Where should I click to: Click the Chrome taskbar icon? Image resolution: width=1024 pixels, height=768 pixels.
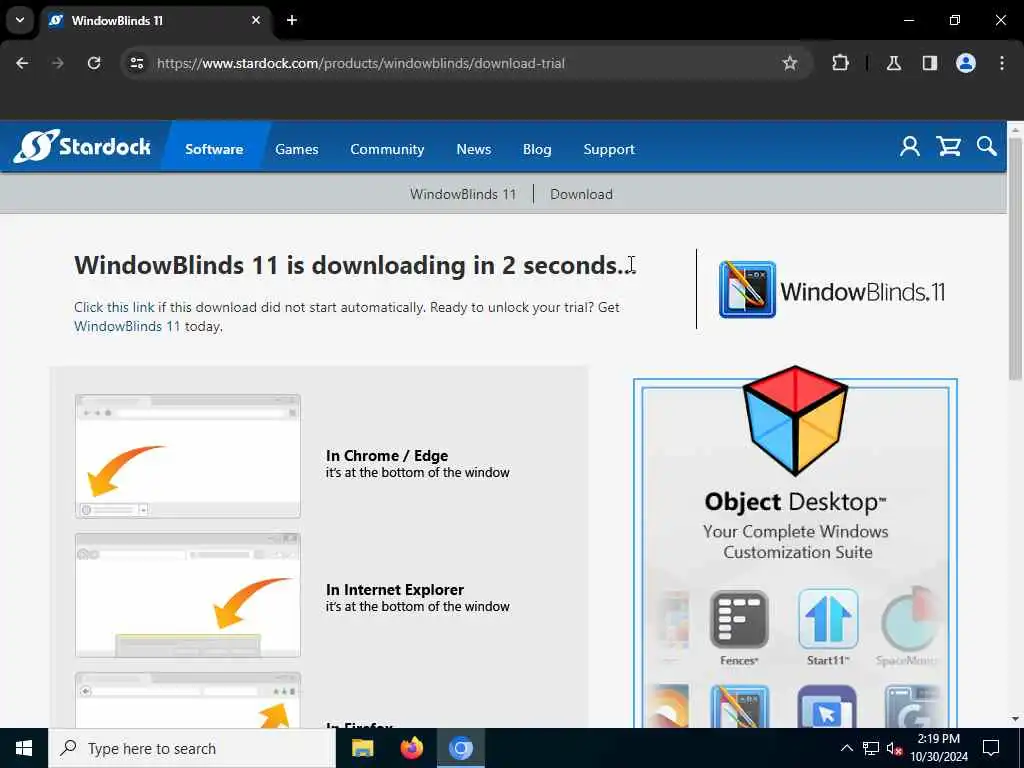tap(460, 748)
